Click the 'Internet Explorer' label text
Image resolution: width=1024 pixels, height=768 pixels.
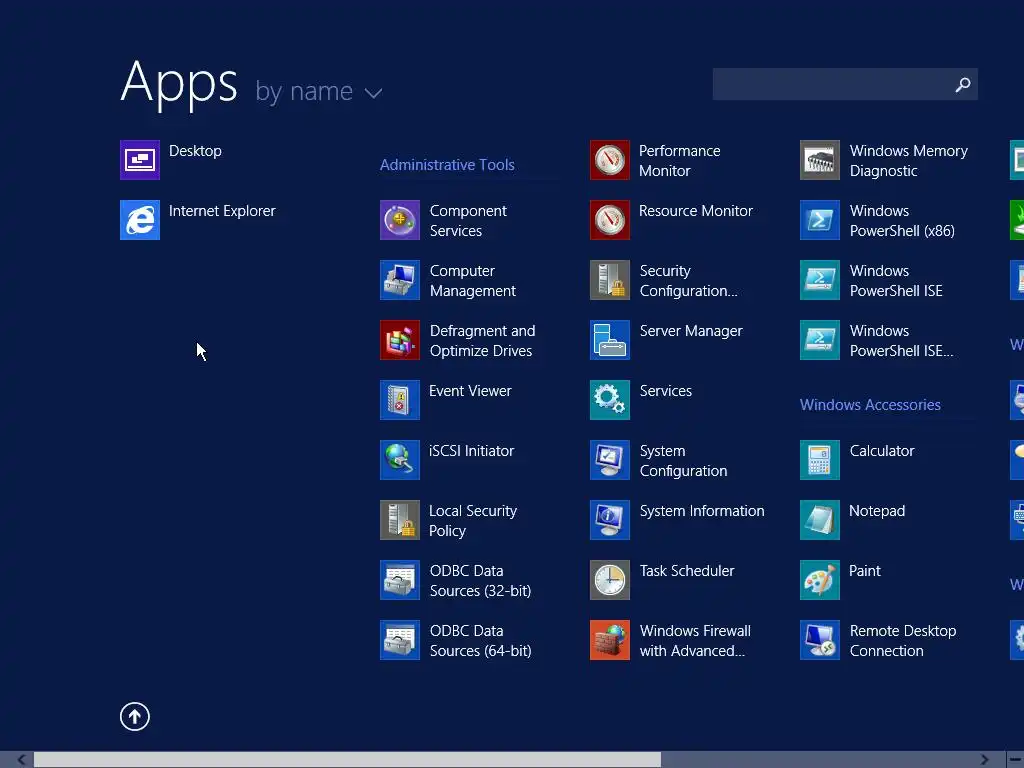[x=222, y=211]
